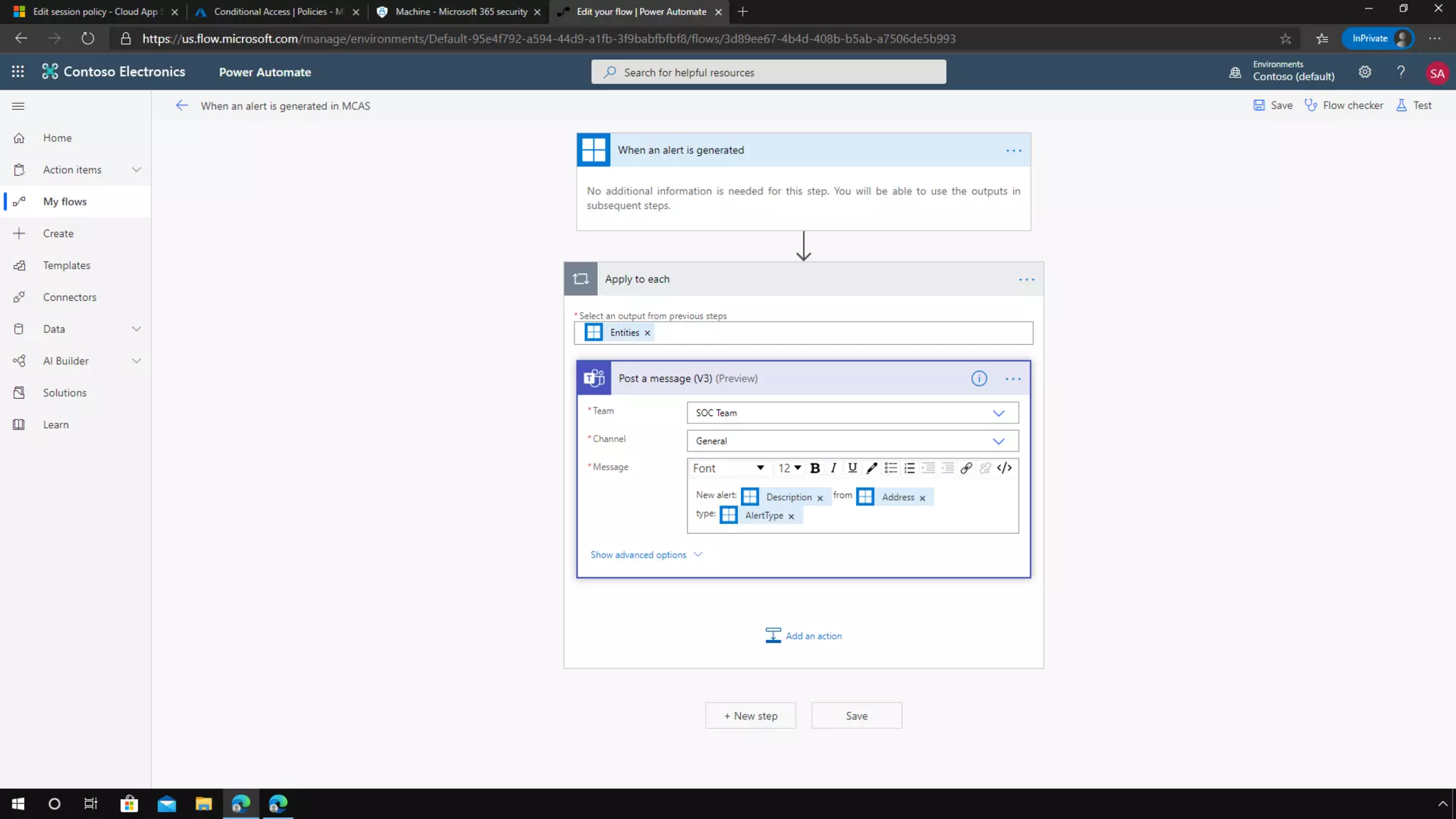Expand Action items in sidebar
The height and width of the screenshot is (819, 1456).
tap(136, 170)
